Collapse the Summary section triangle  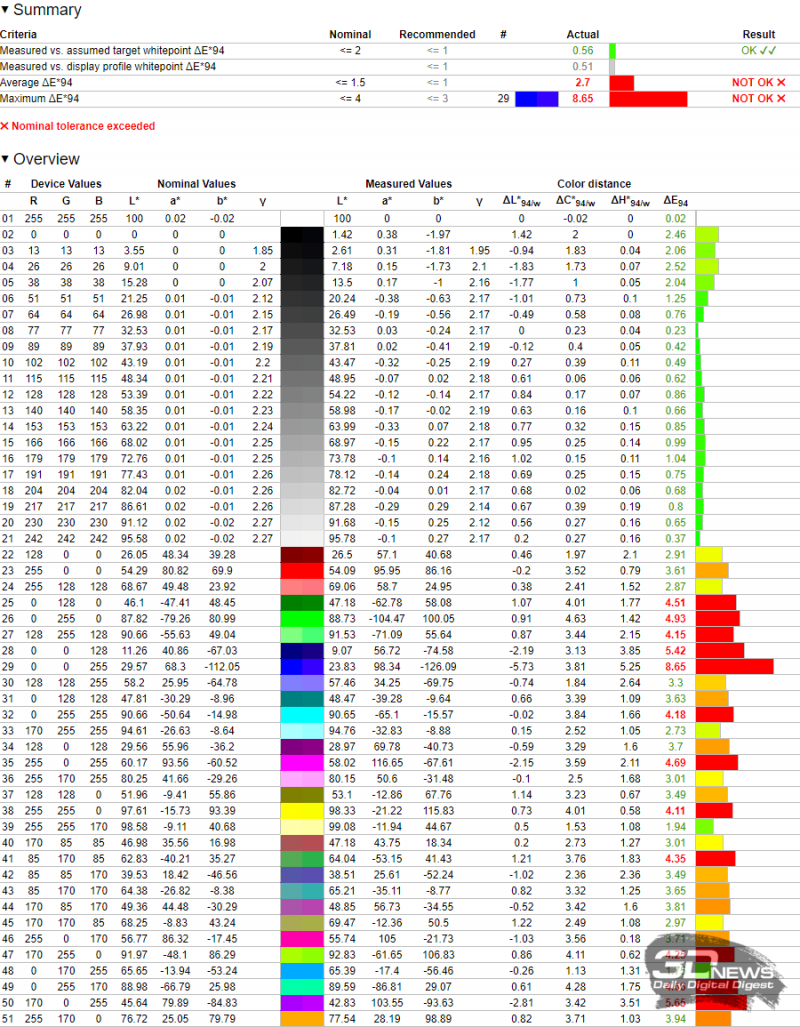pos(5,11)
